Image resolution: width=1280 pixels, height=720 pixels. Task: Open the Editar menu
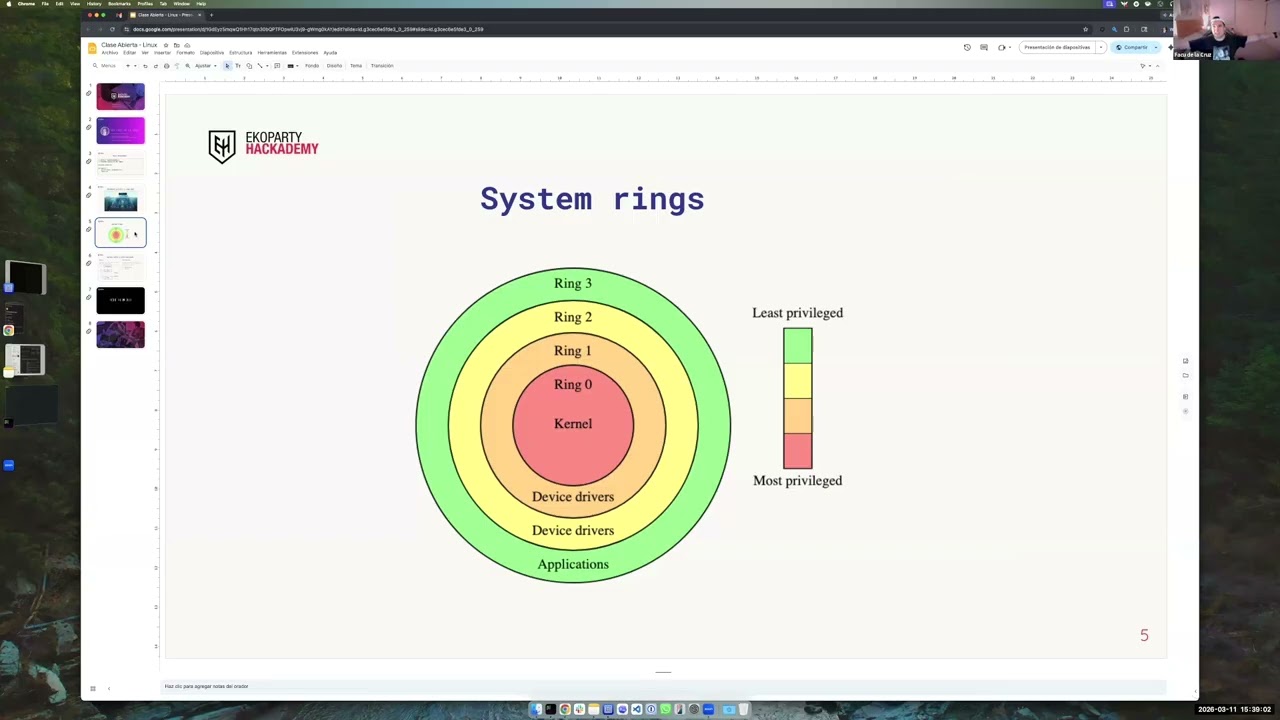coord(129,53)
